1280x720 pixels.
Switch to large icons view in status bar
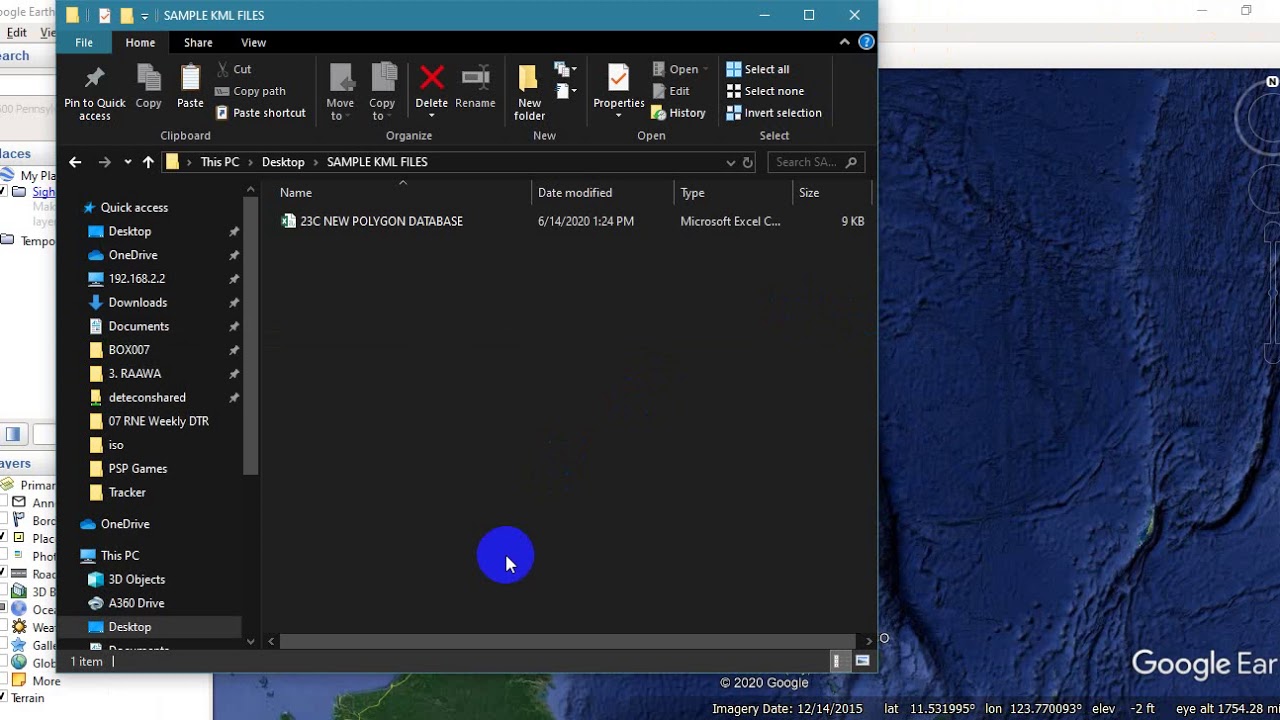862,661
